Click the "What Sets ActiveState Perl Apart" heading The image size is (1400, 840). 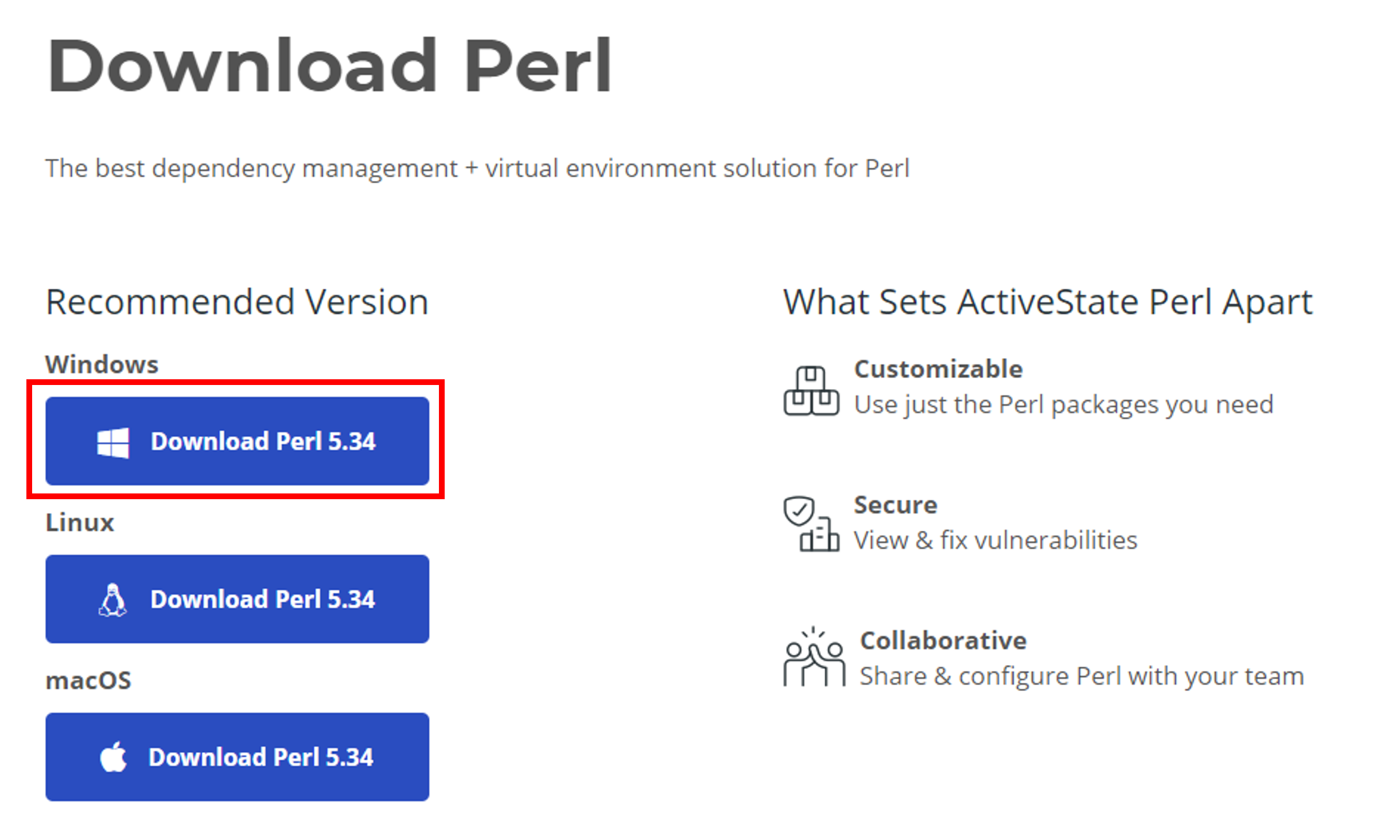[1048, 302]
